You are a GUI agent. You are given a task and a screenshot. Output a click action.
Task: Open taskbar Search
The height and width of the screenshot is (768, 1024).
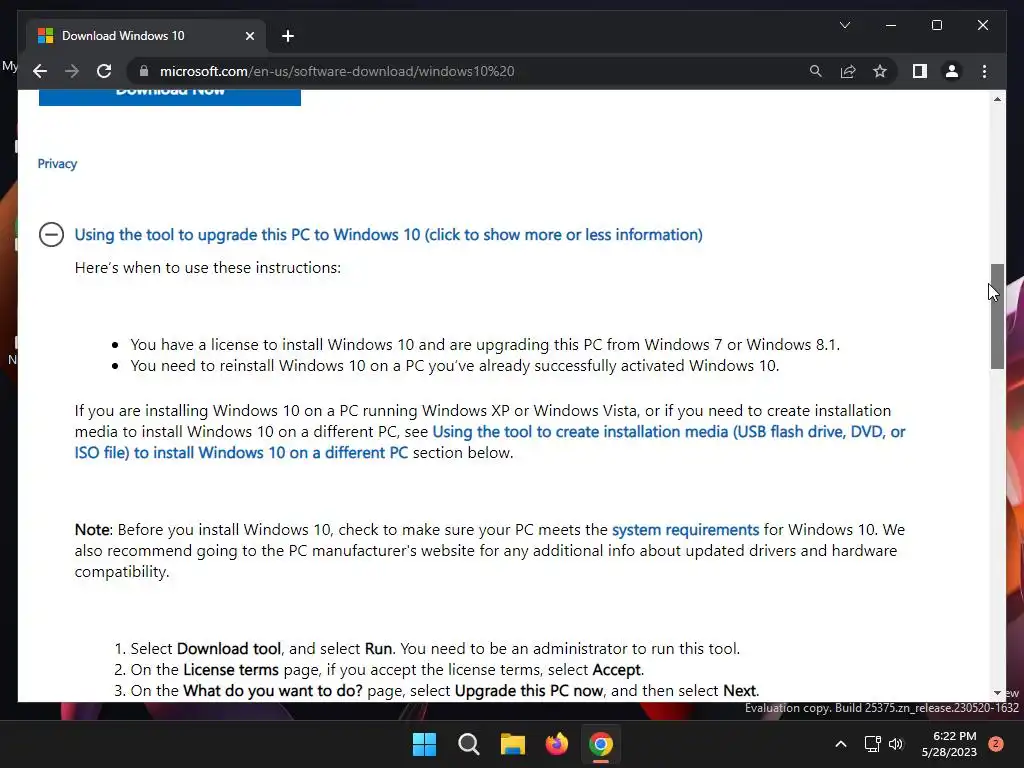[x=469, y=744]
